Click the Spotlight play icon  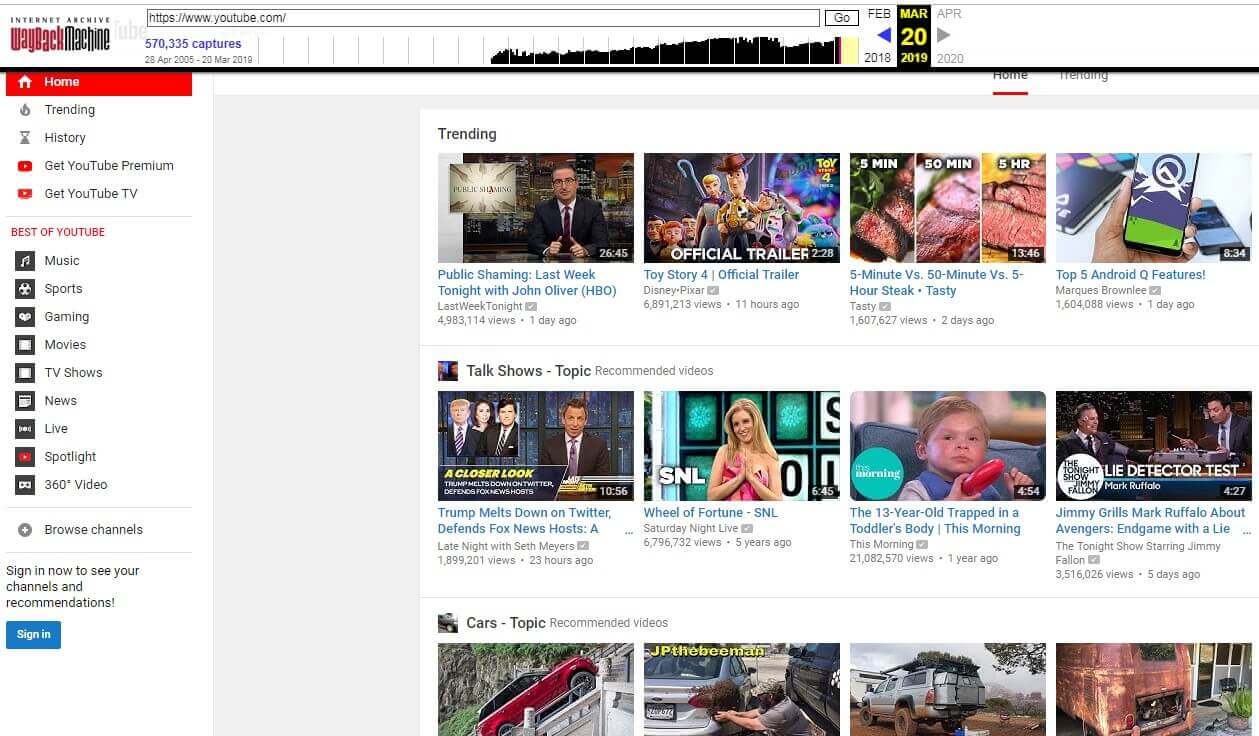(x=25, y=457)
